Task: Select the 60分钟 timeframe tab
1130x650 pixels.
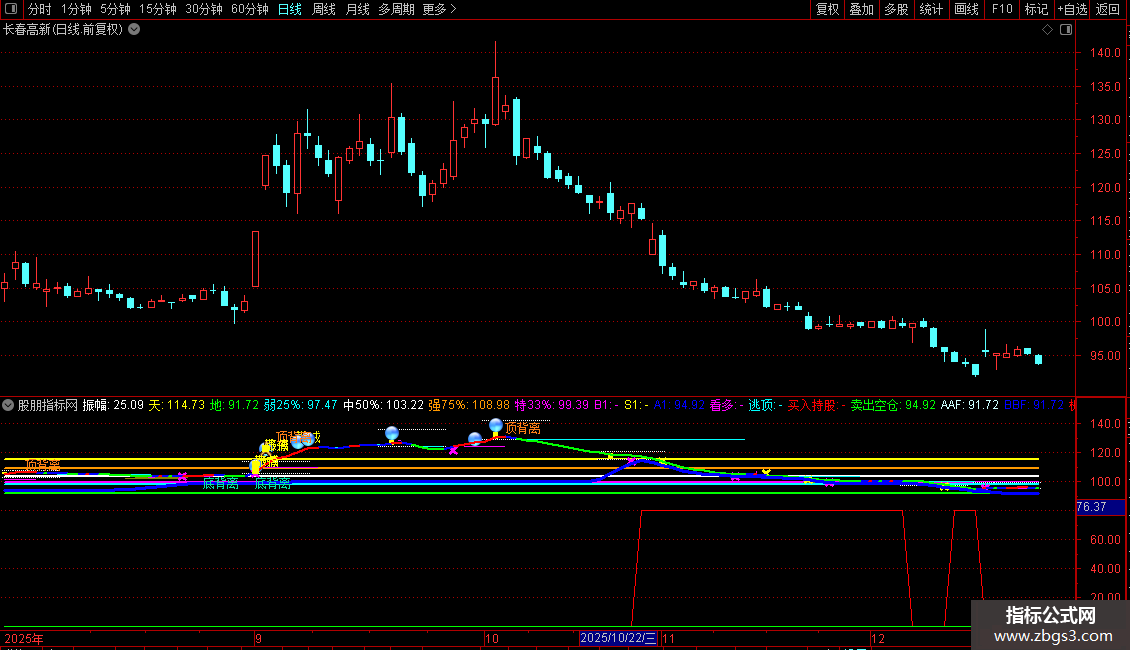Action: click(249, 9)
